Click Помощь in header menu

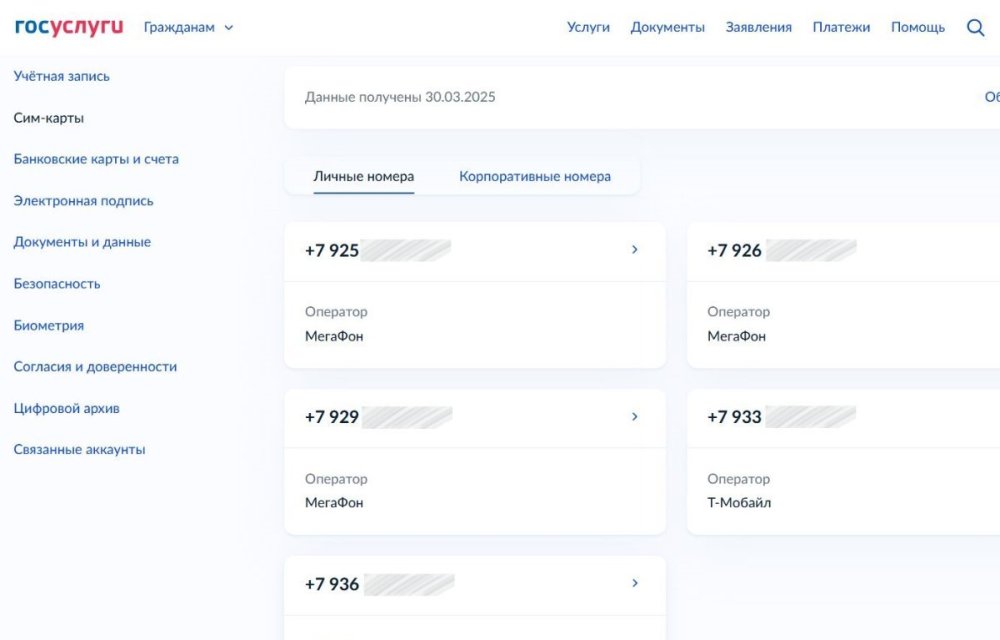point(917,27)
